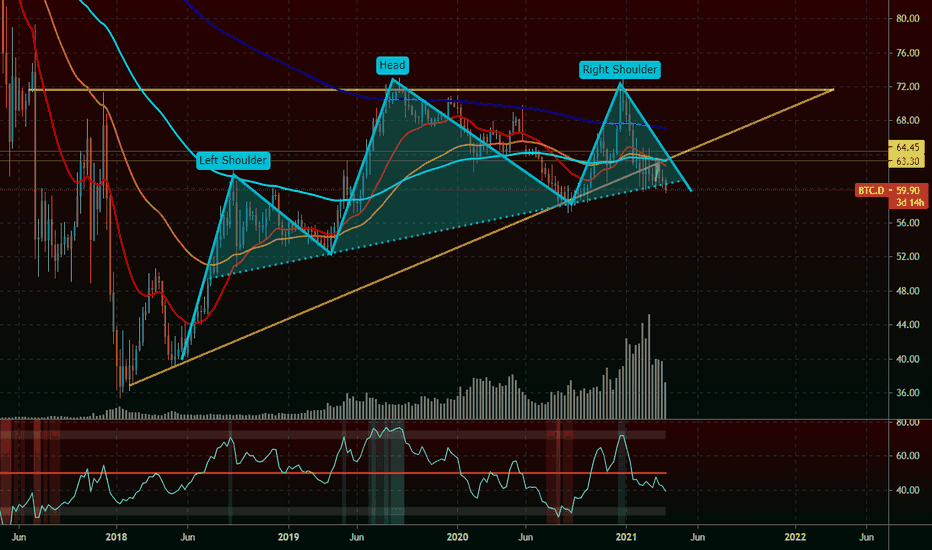
Task: Click 44.00 on the price scale
Action: click(908, 325)
